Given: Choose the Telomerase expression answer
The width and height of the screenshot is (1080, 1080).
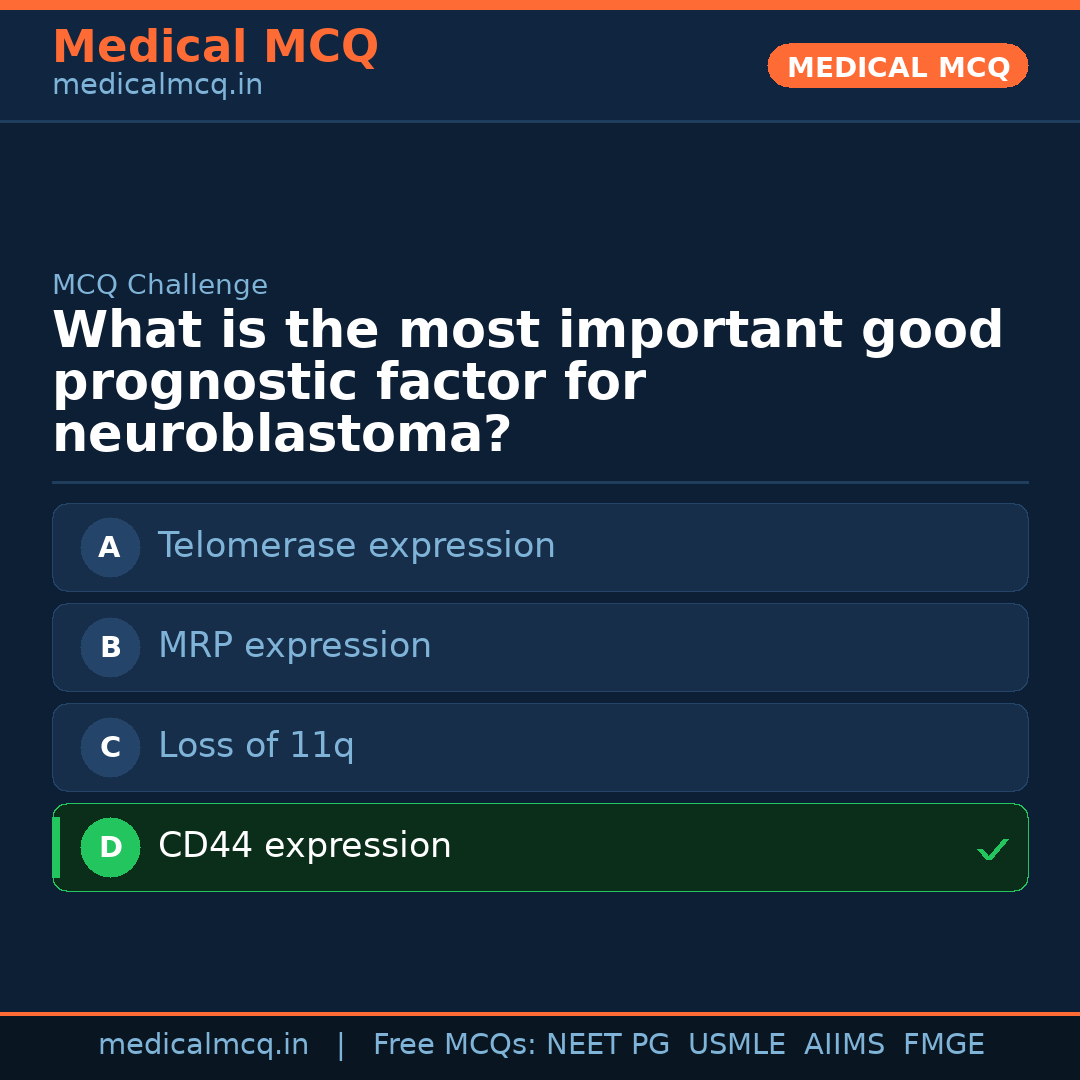Looking at the screenshot, I should tap(540, 548).
